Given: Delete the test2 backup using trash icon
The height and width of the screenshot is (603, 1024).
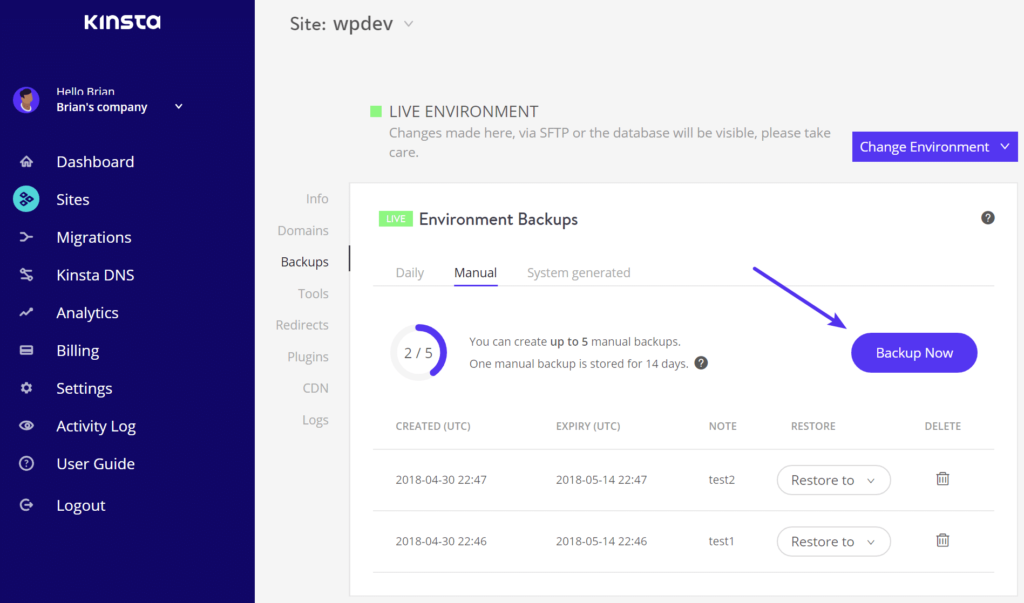Looking at the screenshot, I should click(942, 479).
